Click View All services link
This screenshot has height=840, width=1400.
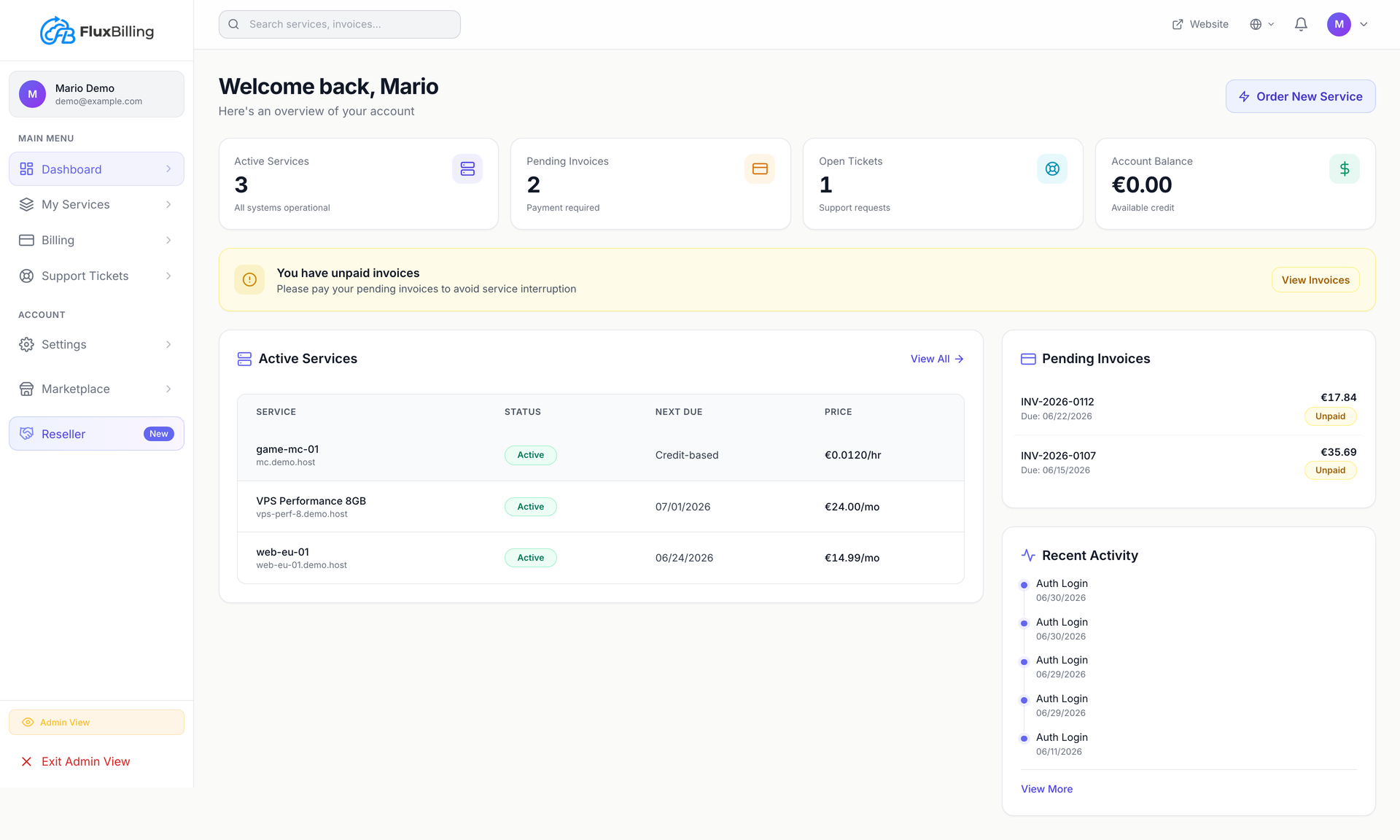tap(937, 359)
